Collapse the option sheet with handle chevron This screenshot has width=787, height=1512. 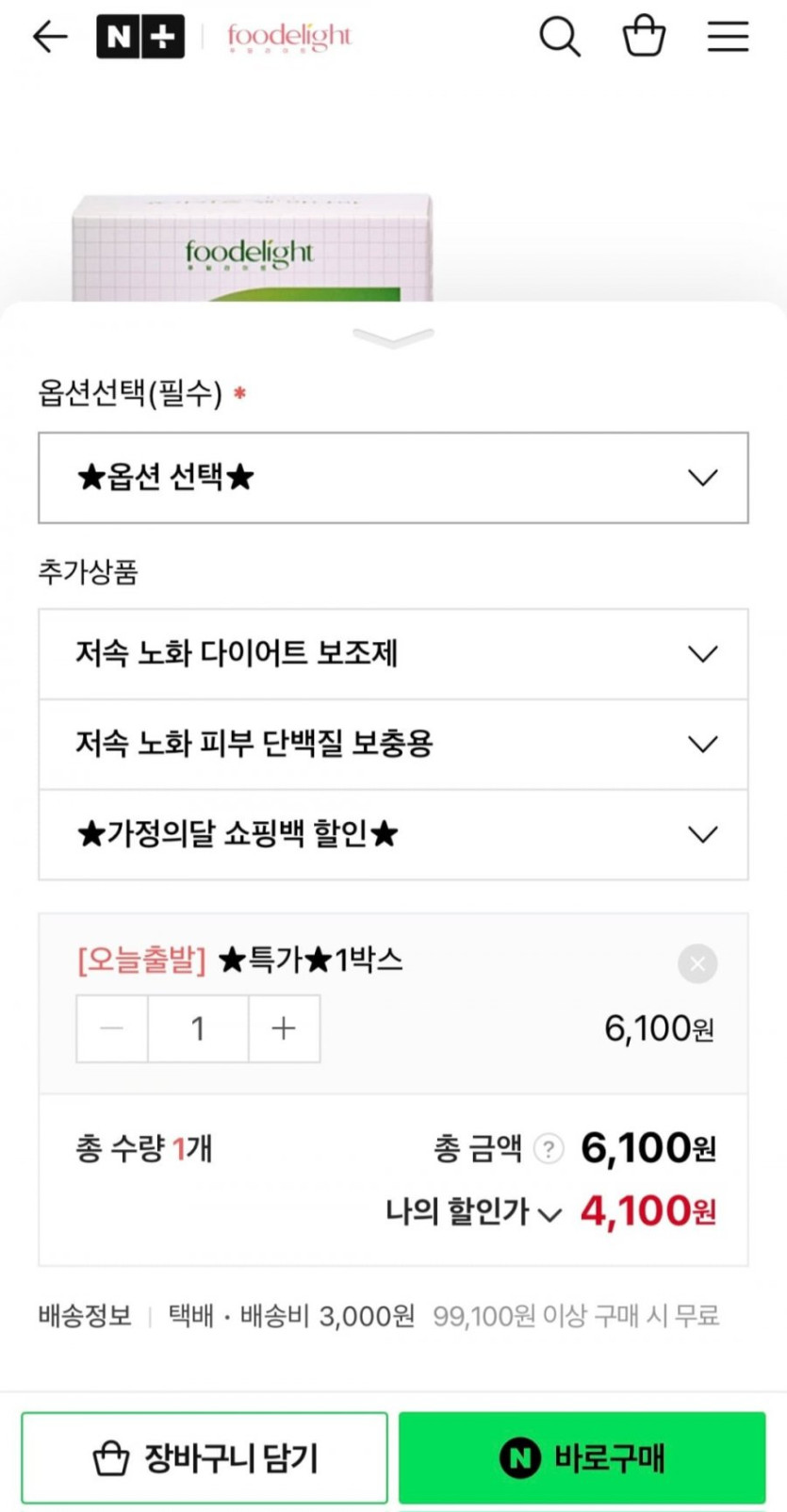point(393,337)
